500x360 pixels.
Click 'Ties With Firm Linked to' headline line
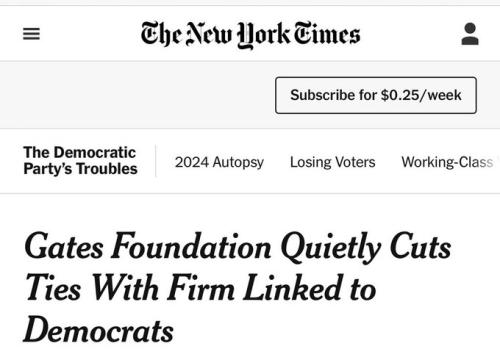tap(200, 288)
